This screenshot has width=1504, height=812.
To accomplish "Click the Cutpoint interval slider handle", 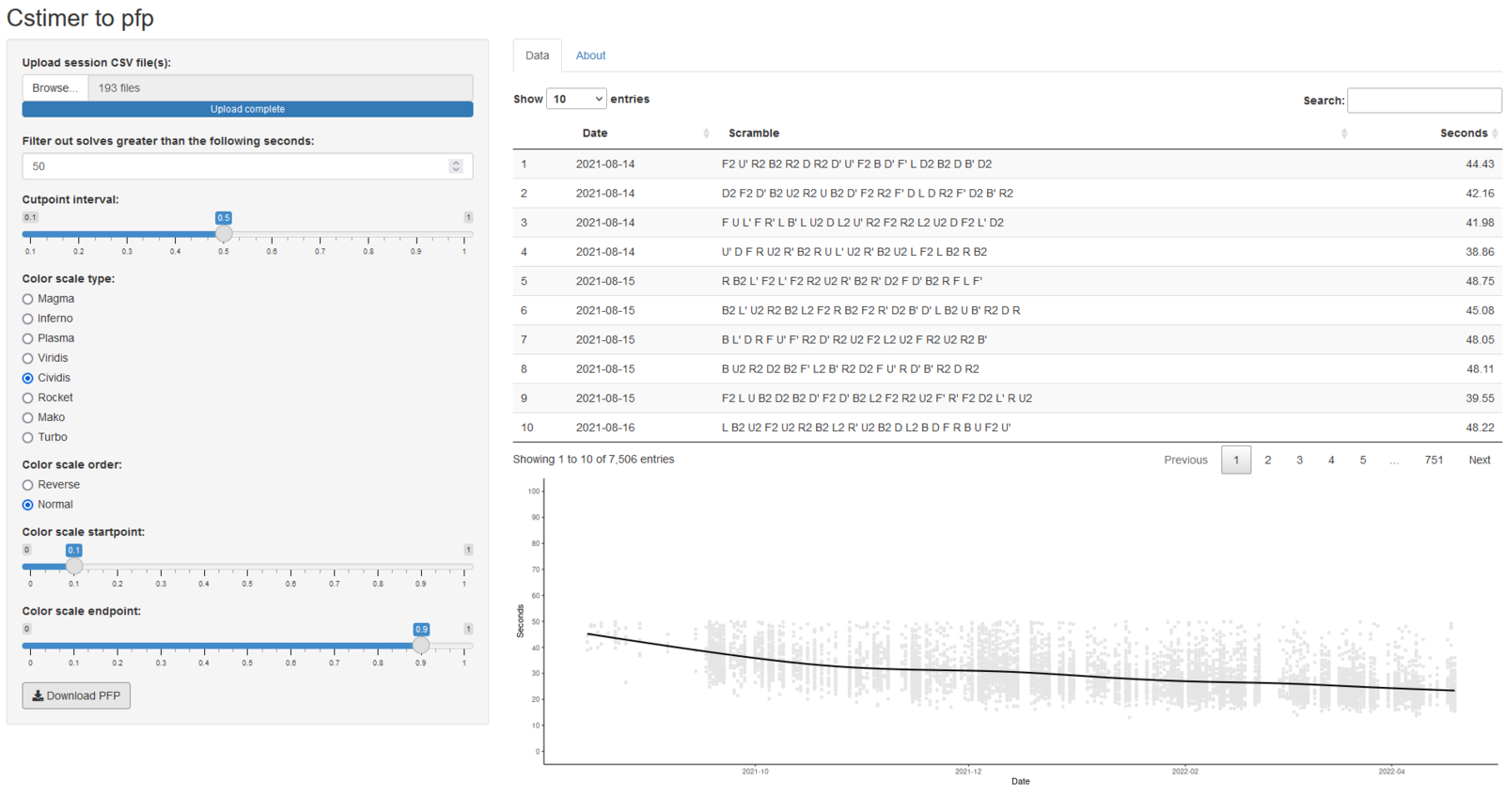I will point(224,234).
